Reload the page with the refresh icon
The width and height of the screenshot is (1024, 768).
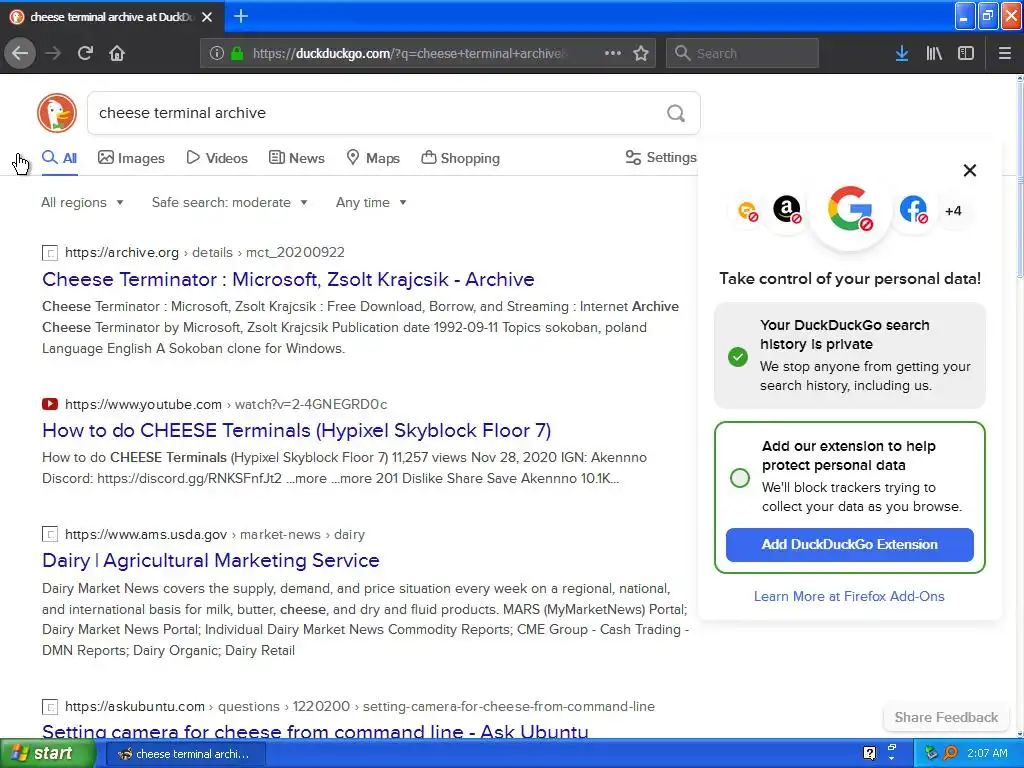(x=85, y=53)
